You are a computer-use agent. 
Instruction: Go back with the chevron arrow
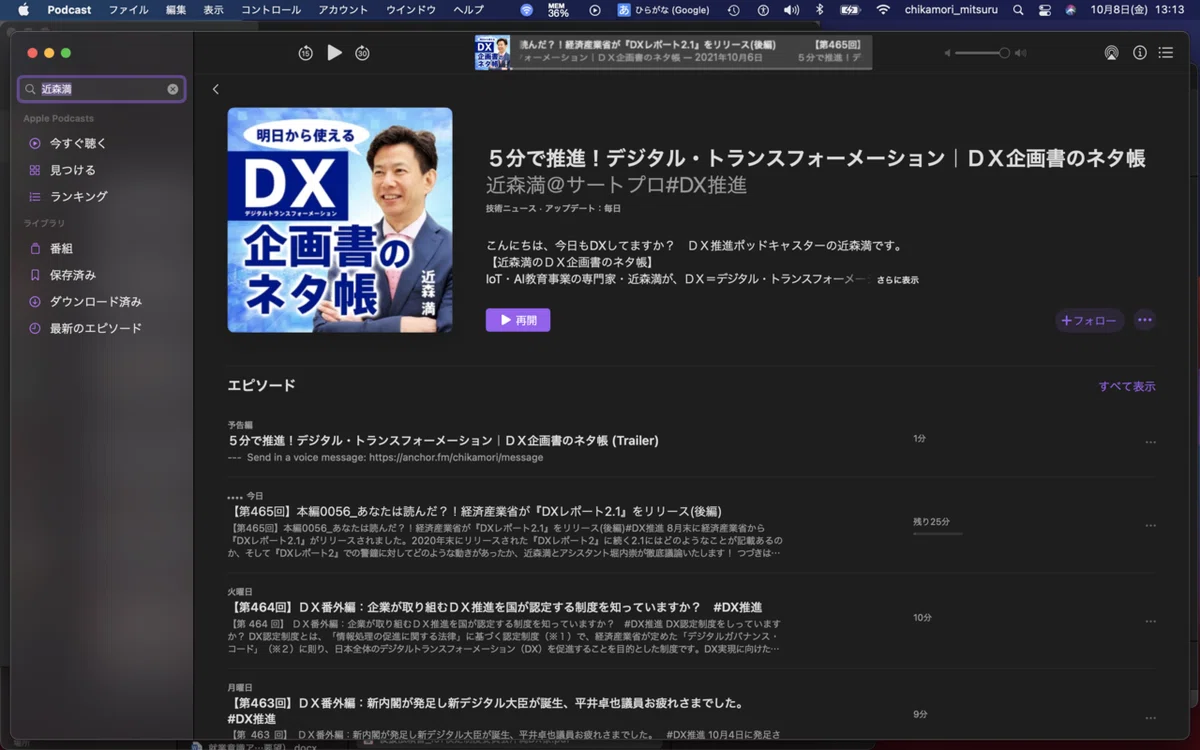click(215, 89)
